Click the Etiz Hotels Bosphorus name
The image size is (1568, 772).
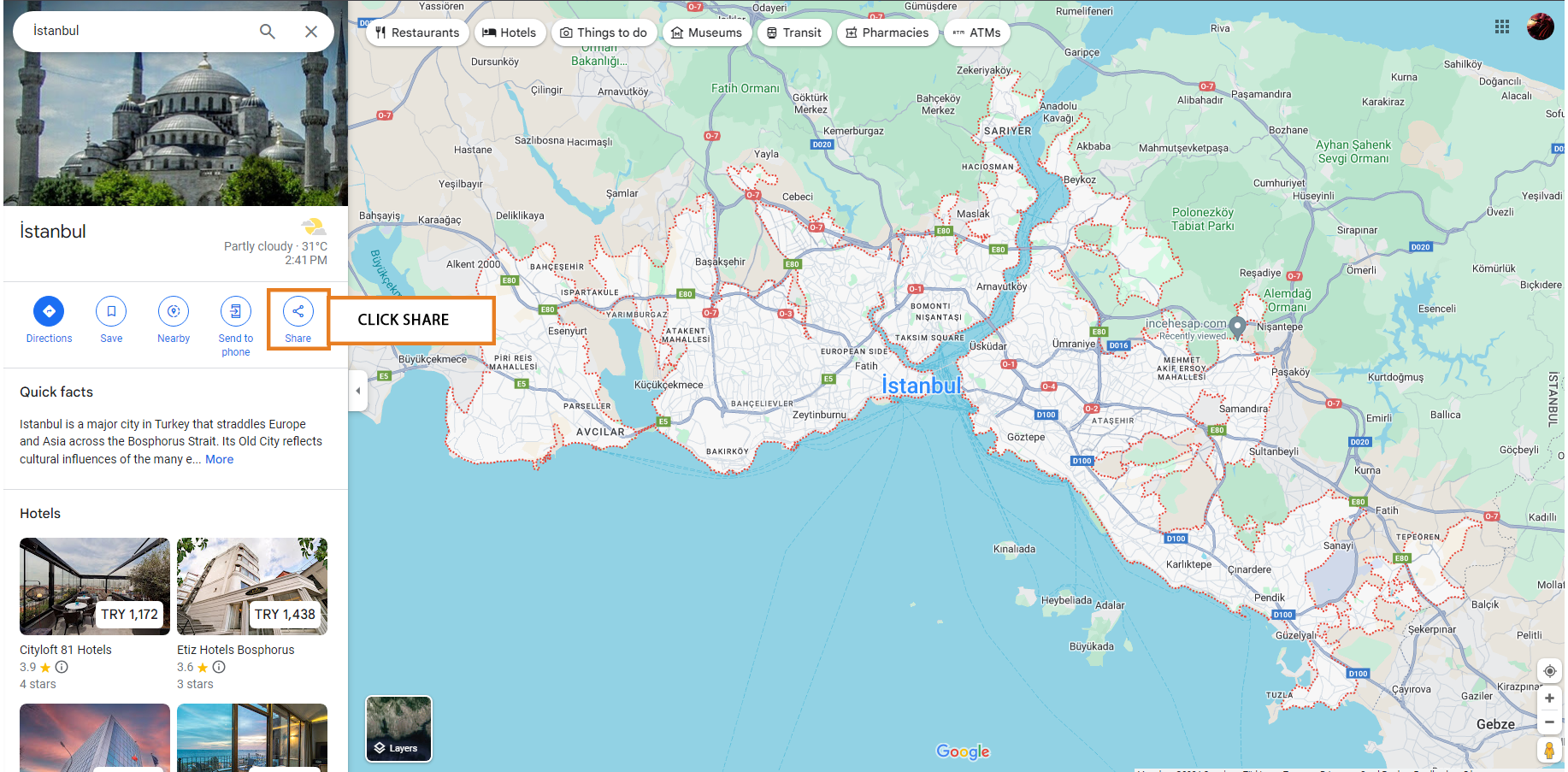[x=236, y=650]
